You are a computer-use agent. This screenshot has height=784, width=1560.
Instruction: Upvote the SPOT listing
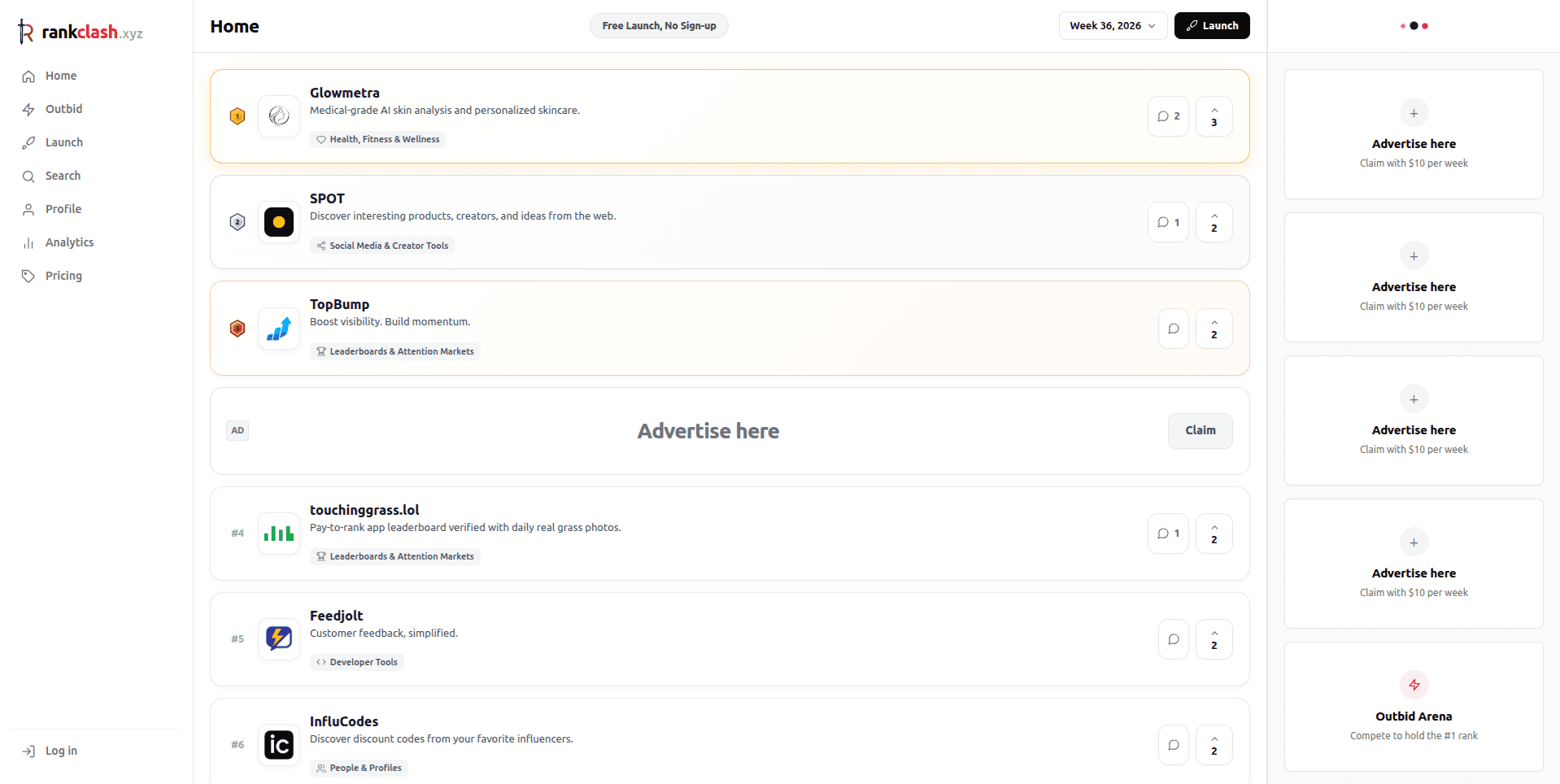point(1214,222)
